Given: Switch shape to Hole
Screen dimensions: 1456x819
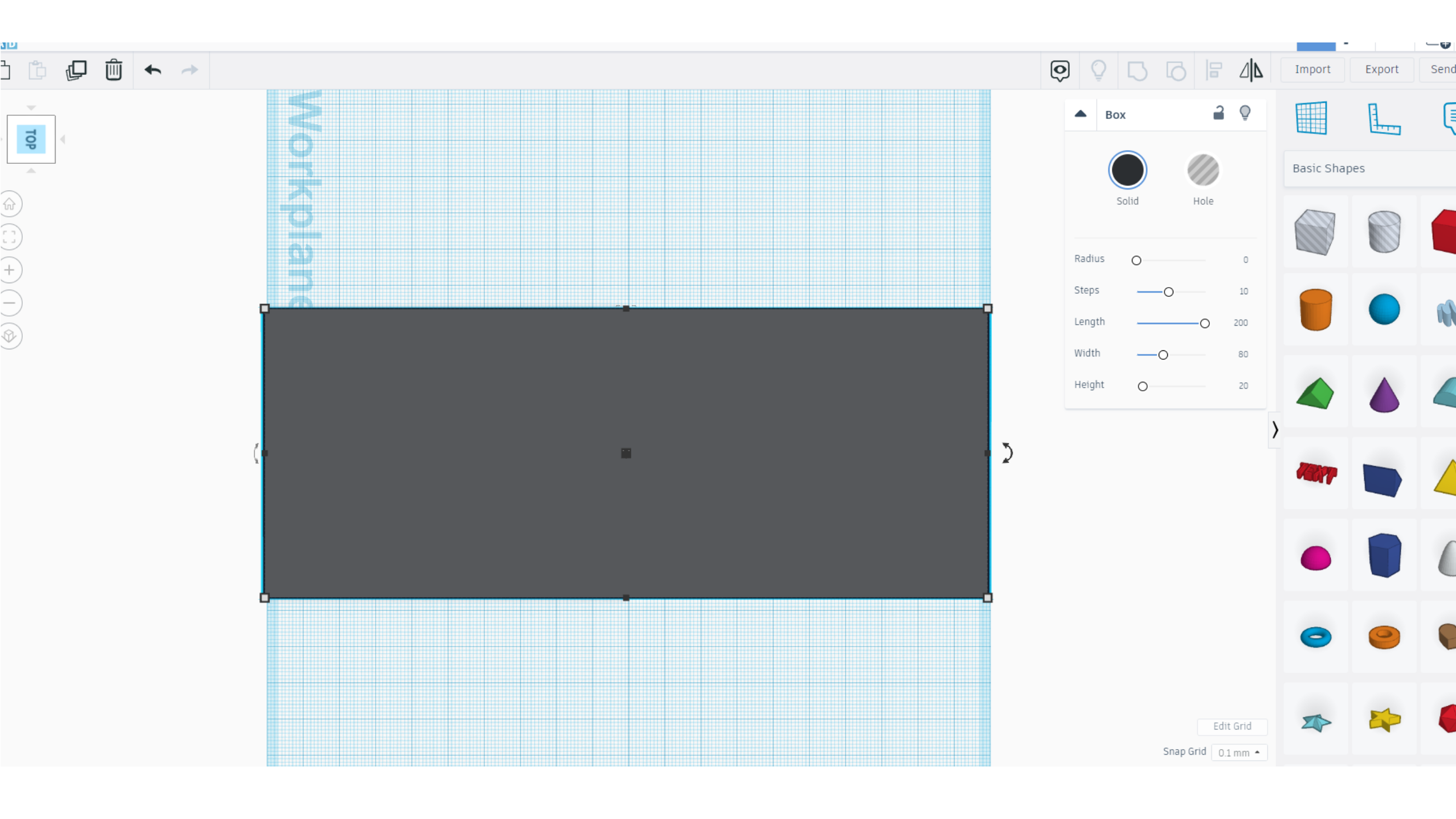Looking at the screenshot, I should click(x=1203, y=170).
